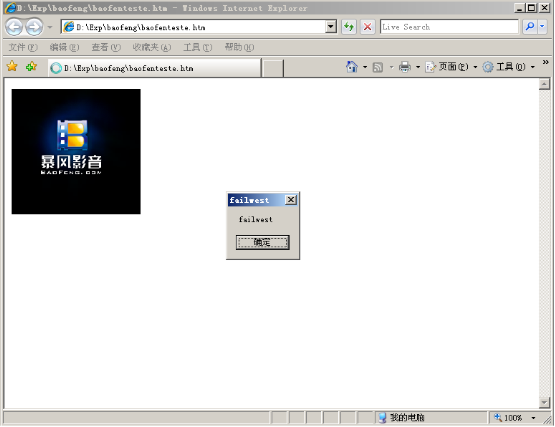Expand the Home button dropdown arrow

coord(365,67)
